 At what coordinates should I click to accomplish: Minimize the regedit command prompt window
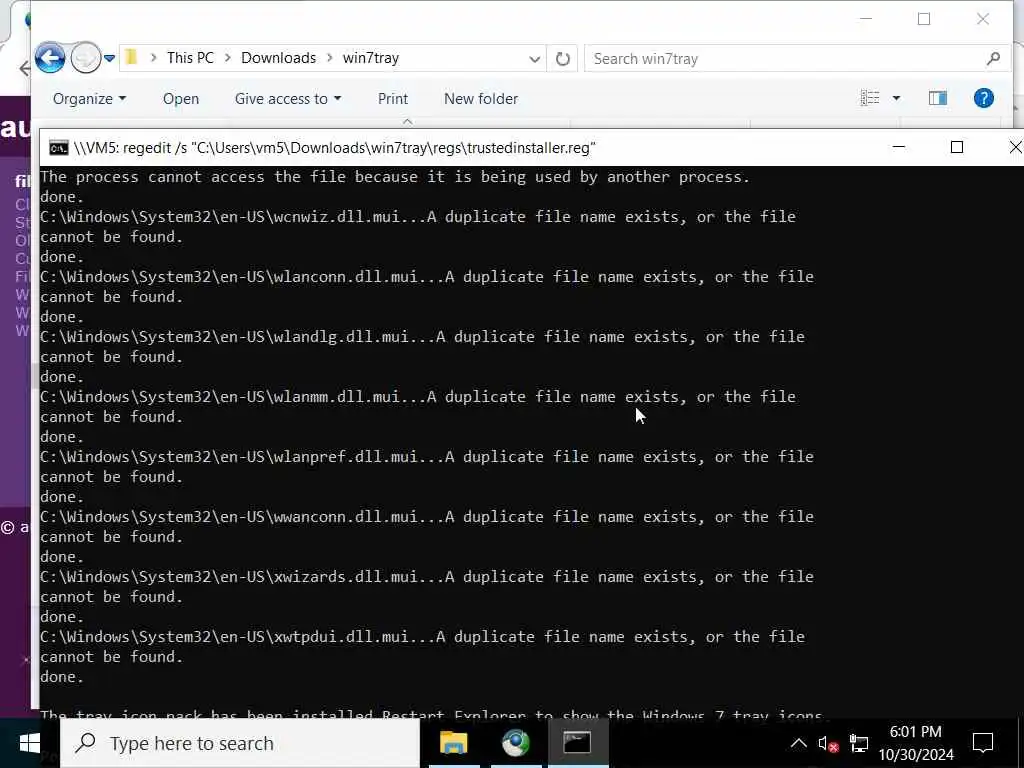[899, 147]
